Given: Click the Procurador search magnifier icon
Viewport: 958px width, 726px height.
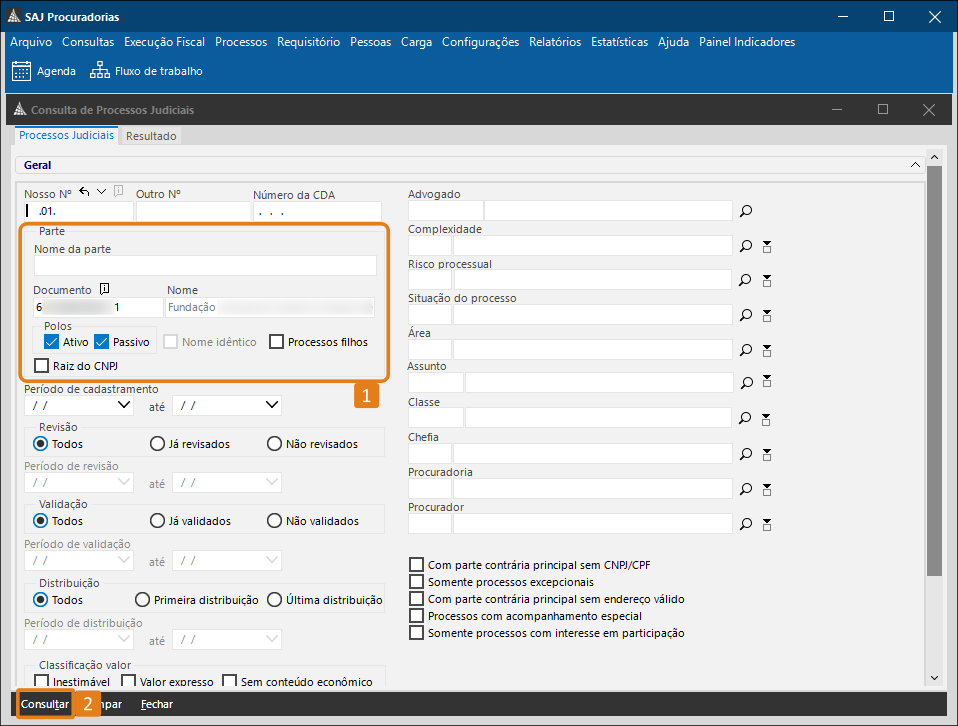Looking at the screenshot, I should (x=745, y=523).
